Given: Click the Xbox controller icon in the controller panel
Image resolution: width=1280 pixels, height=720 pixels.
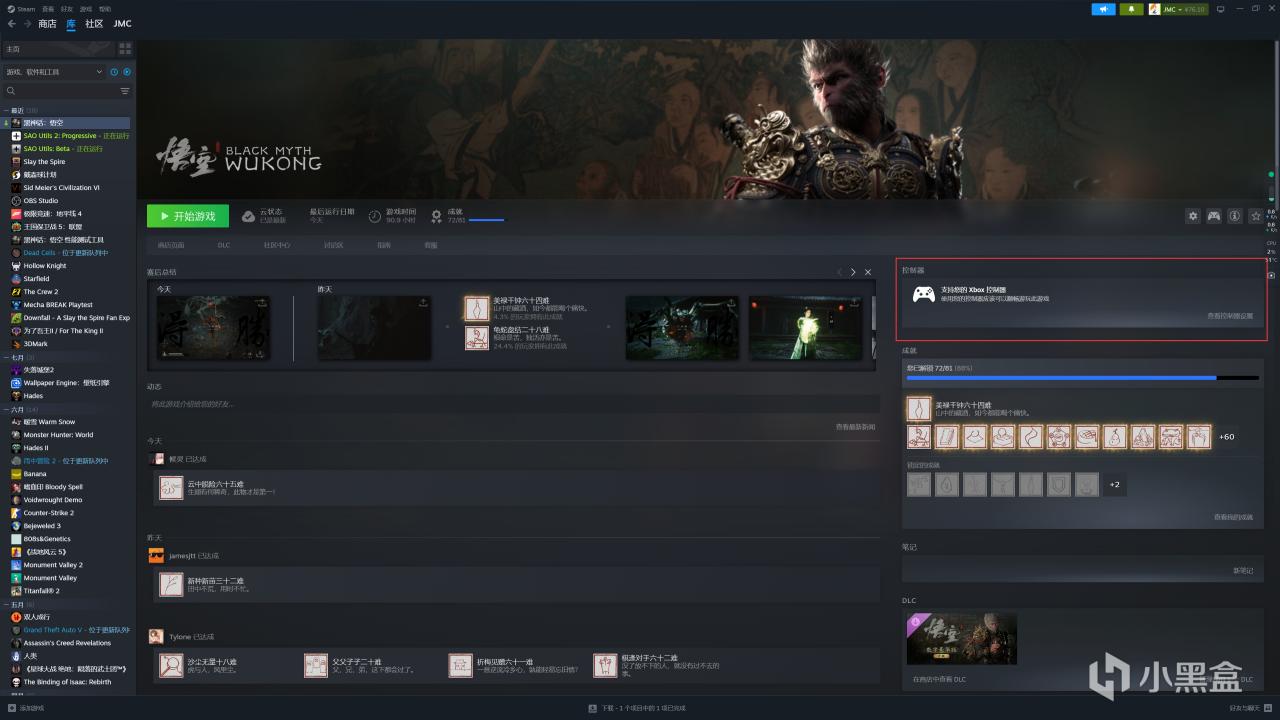Looking at the screenshot, I should point(923,294).
